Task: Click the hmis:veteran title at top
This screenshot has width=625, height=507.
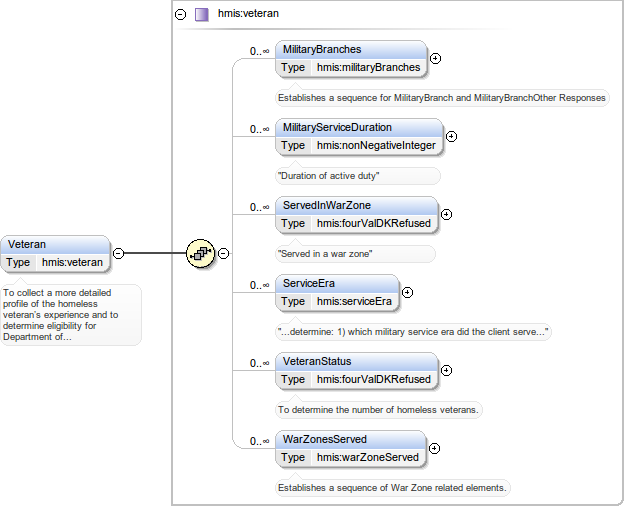Action: [248, 14]
